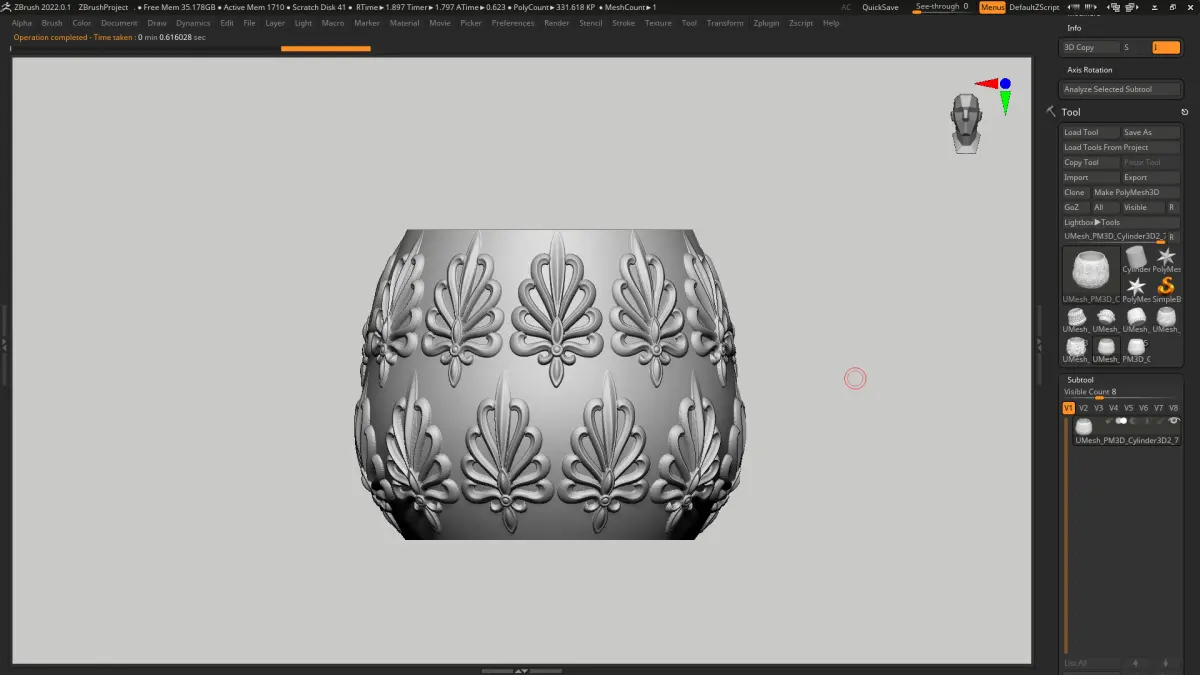Click the red X-axis cone of gizmo

(985, 85)
